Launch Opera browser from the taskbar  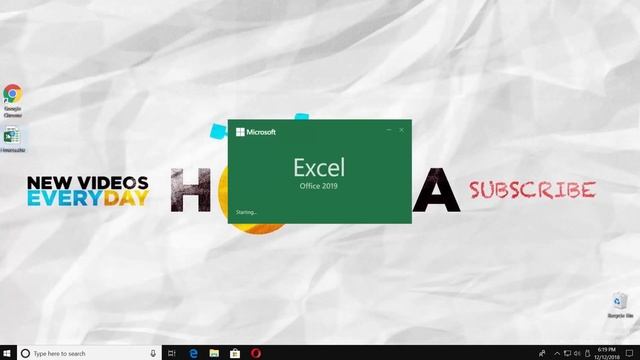click(x=256, y=353)
